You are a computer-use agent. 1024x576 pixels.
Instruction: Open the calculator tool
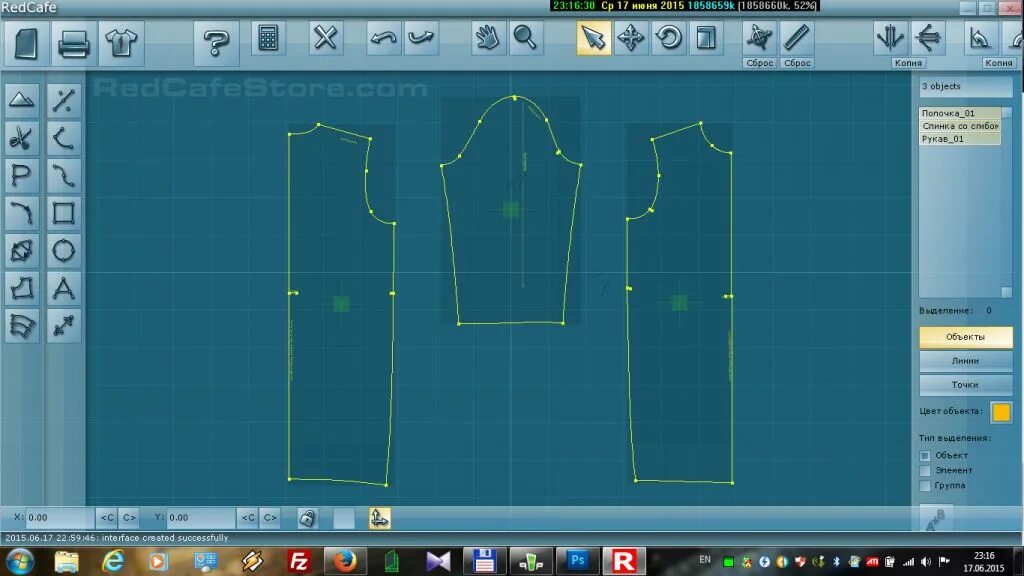(268, 38)
